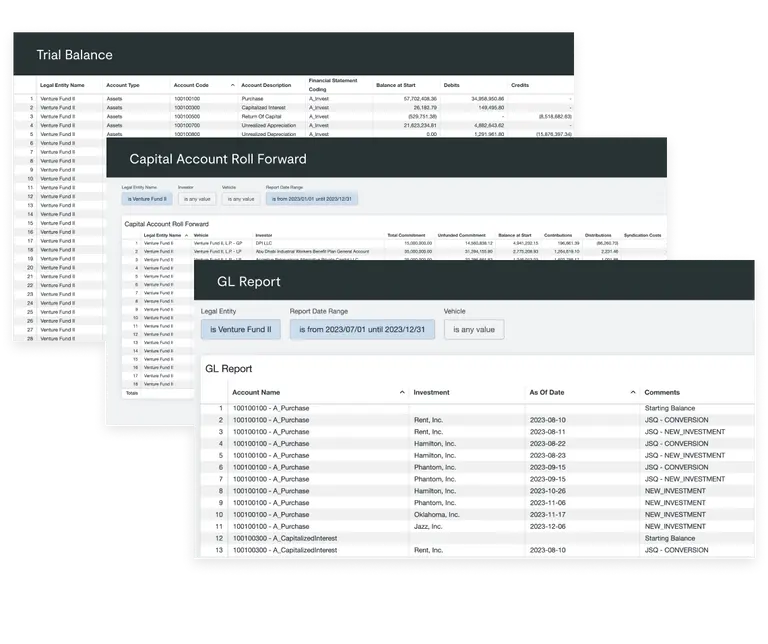Screen dimensions: 768x644
Task: Open the GL Report Vehicle filter 'is any value'
Action: coord(474,329)
